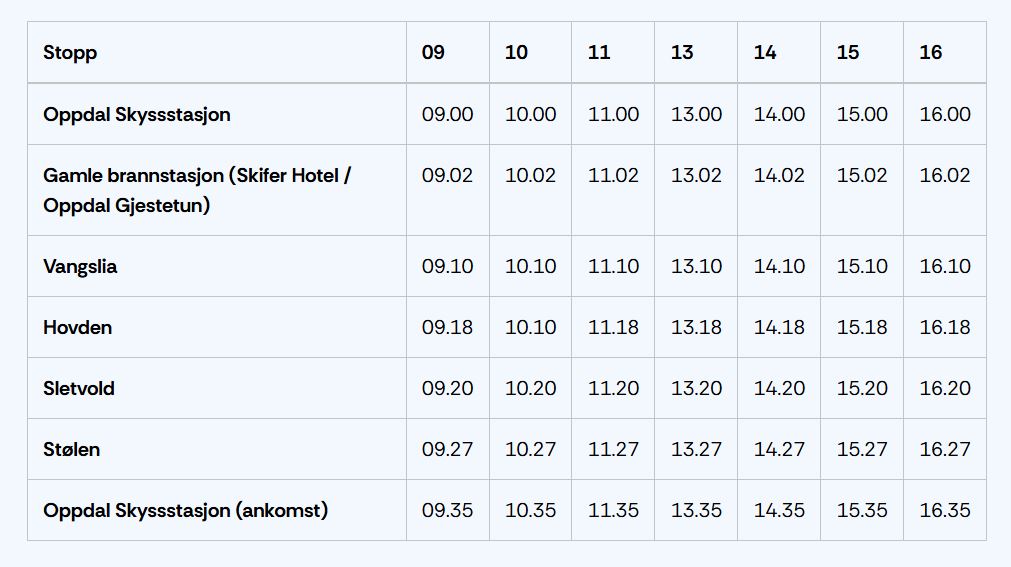
Task: Click the first Oppdal Skyssstasjon row label
Action: click(137, 114)
